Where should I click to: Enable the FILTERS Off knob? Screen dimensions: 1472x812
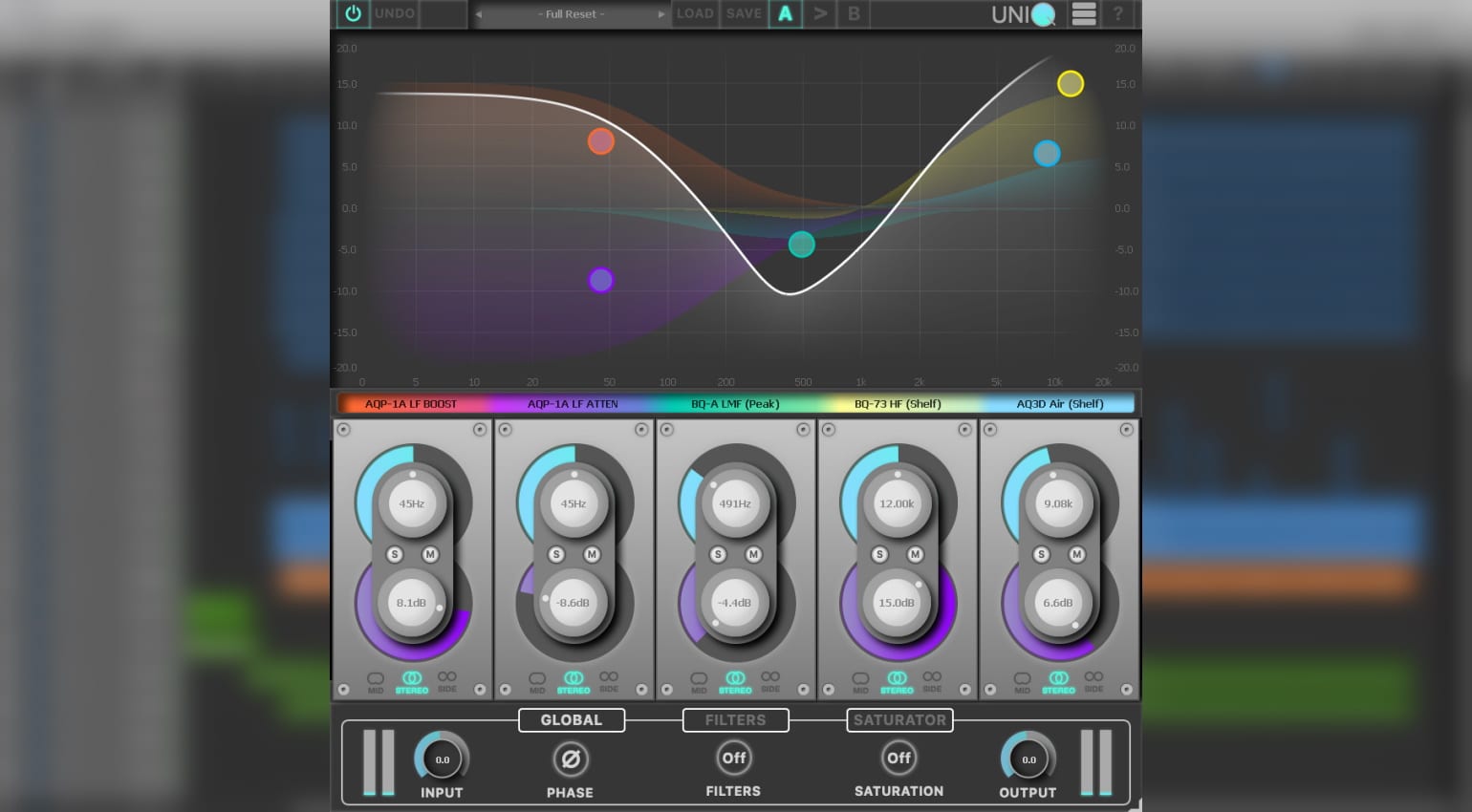click(733, 758)
